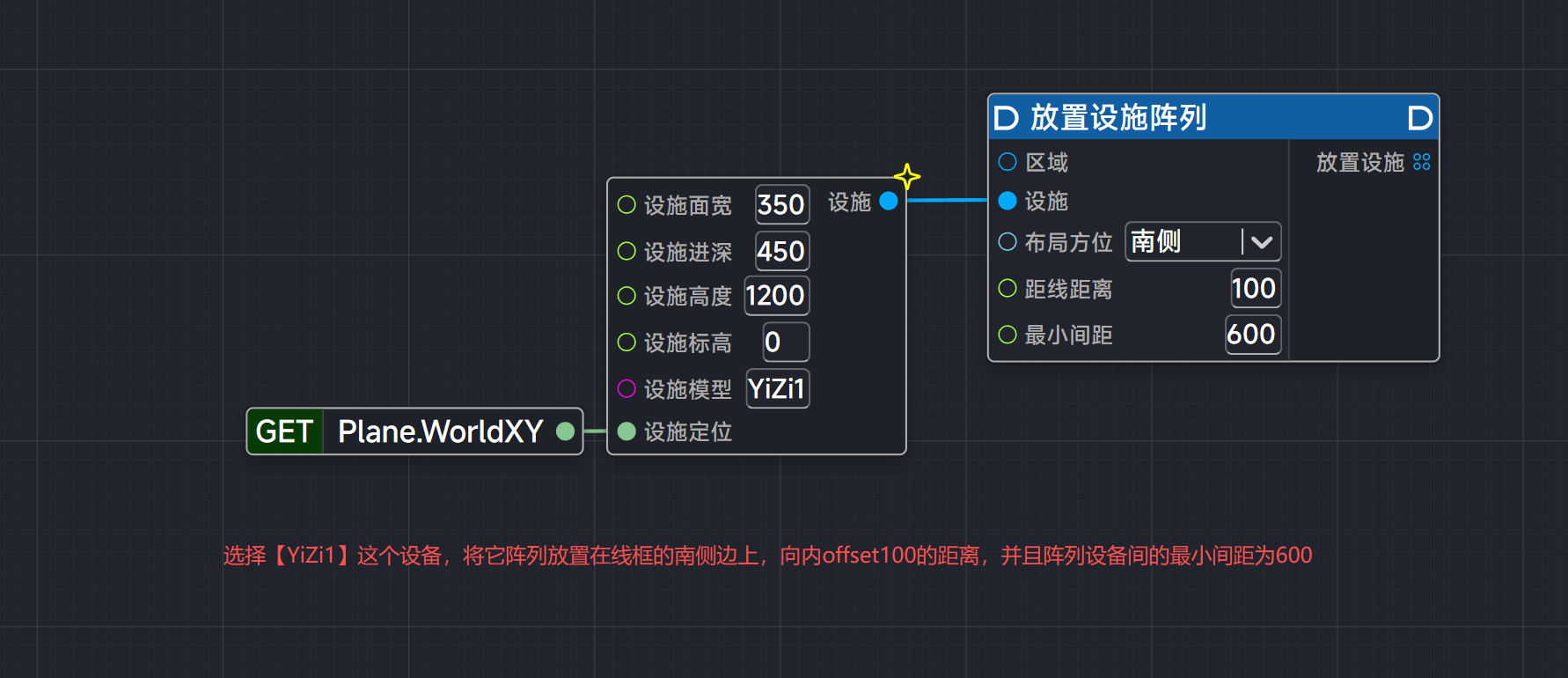Click the 南侧 combo box value
This screenshot has height=678, width=1568.
[x=1181, y=242]
